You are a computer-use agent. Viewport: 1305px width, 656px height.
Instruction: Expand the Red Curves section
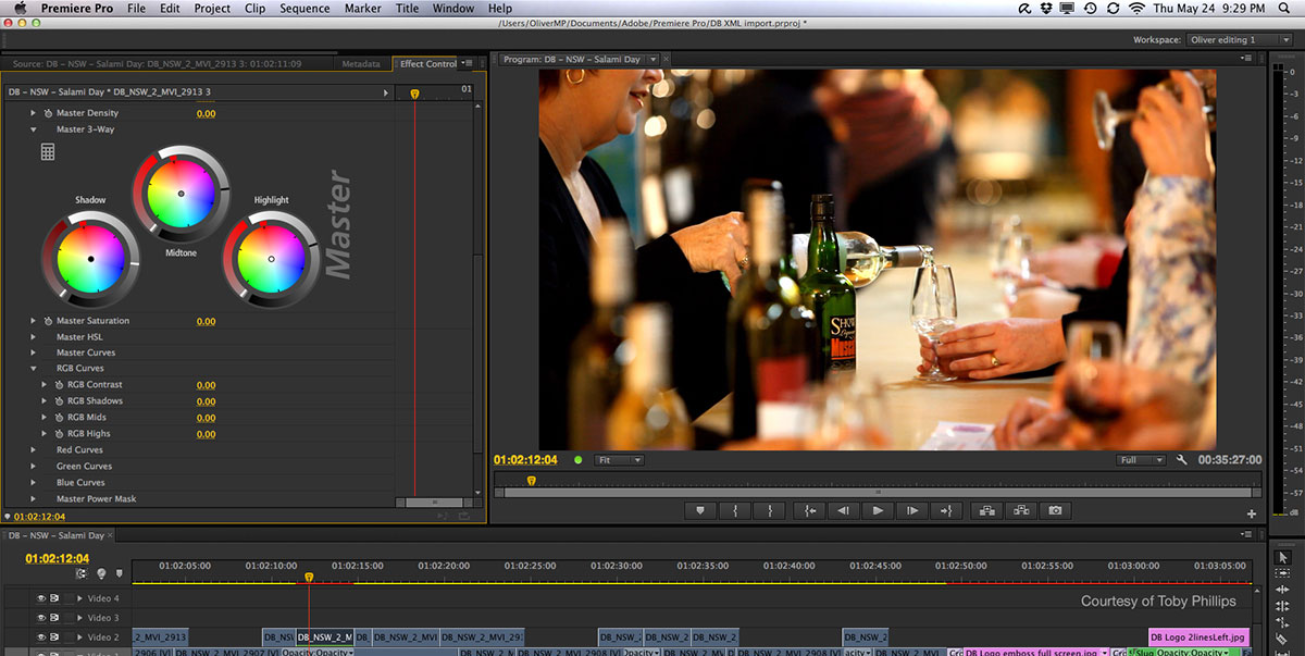33,450
